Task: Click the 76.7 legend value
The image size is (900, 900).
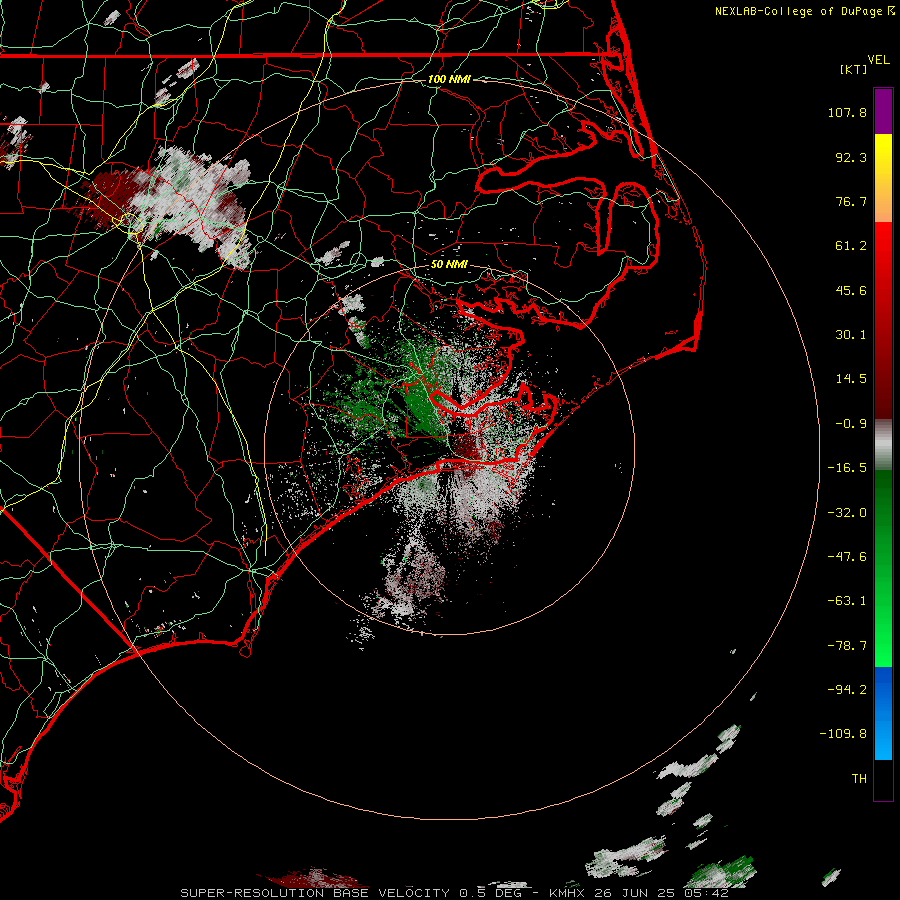Action: [851, 201]
